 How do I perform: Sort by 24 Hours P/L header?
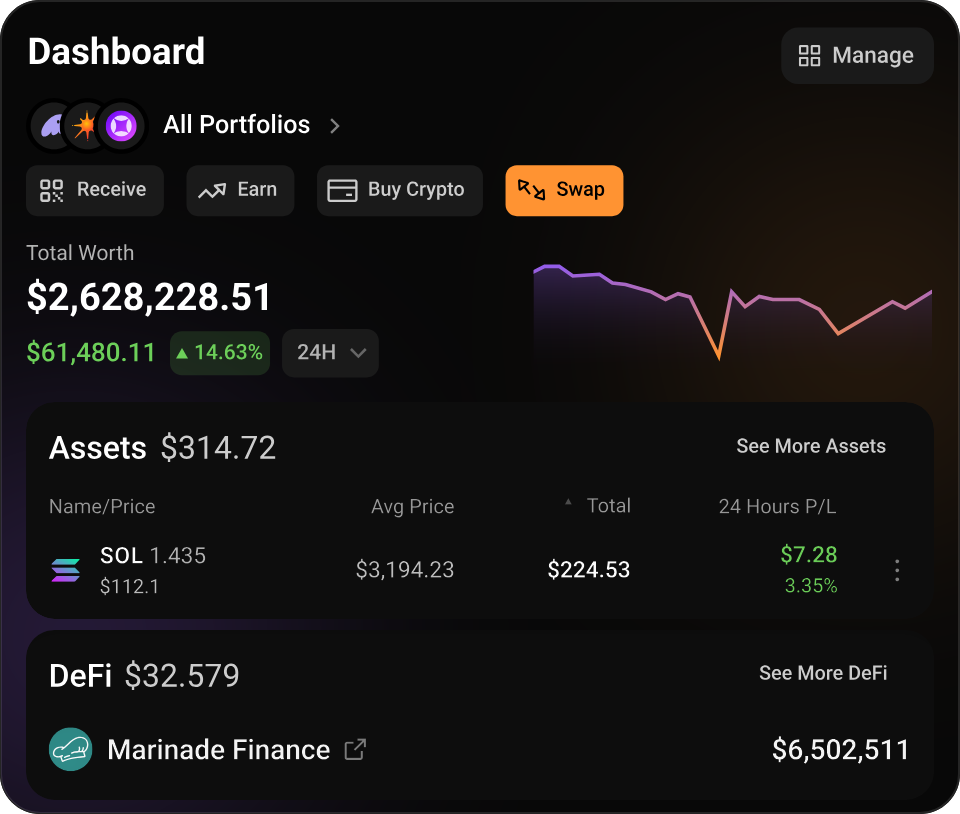(777, 507)
